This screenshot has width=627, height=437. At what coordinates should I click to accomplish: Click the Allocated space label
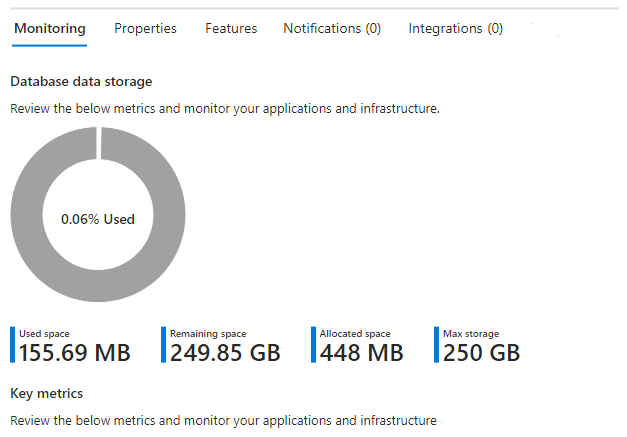[355, 333]
